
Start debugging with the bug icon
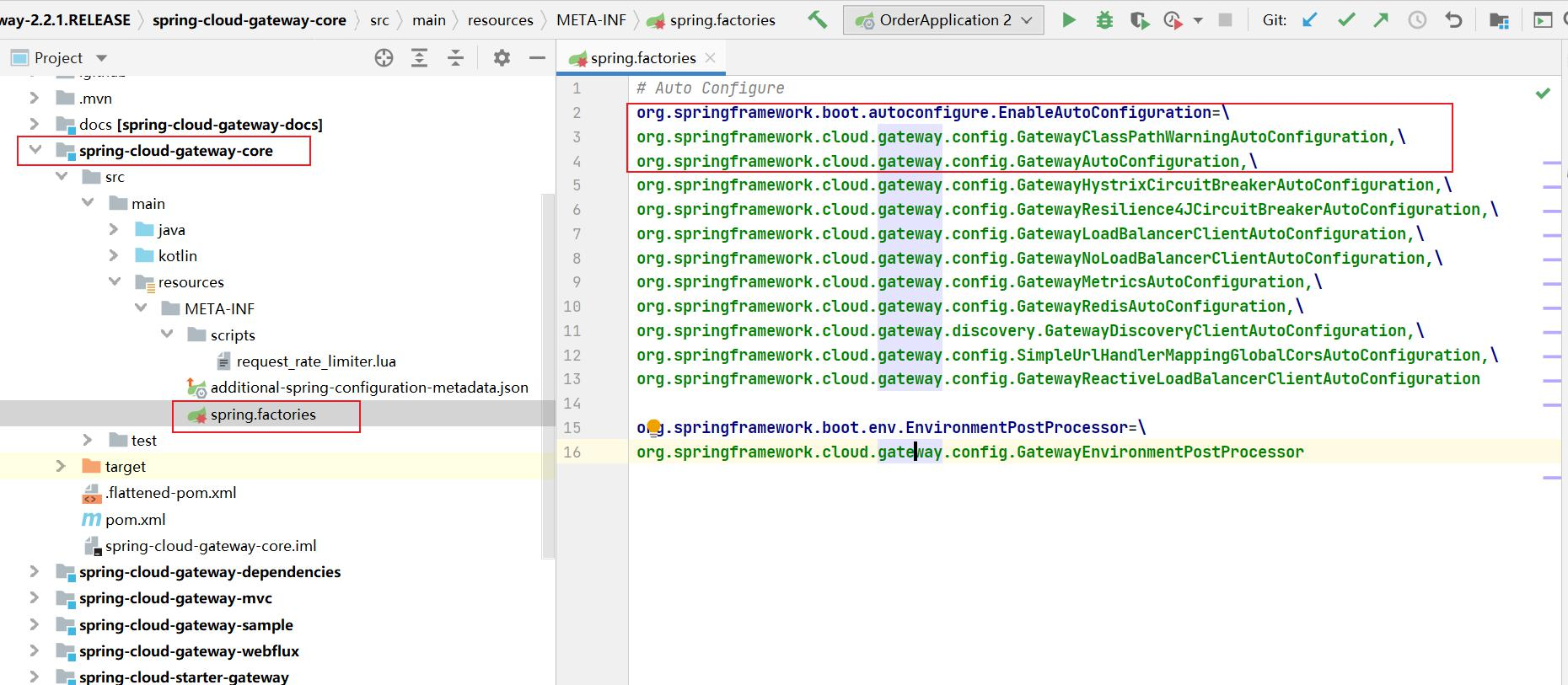(x=1104, y=19)
